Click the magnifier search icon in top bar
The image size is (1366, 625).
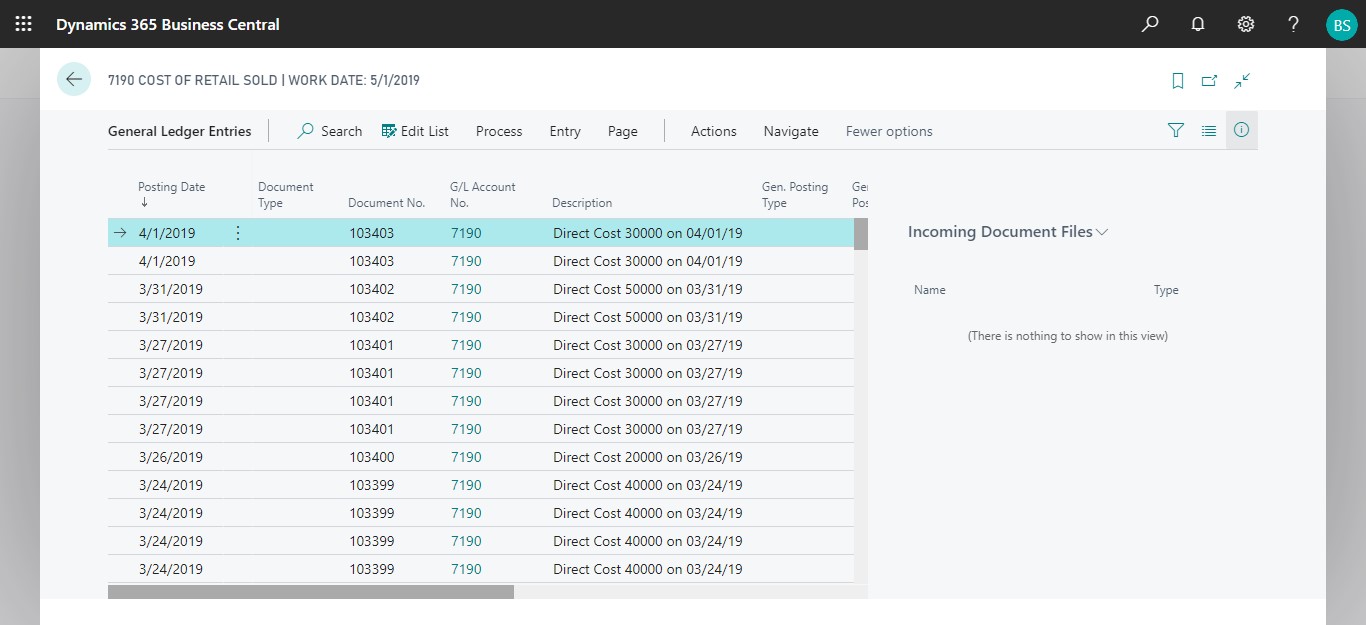(x=1150, y=24)
